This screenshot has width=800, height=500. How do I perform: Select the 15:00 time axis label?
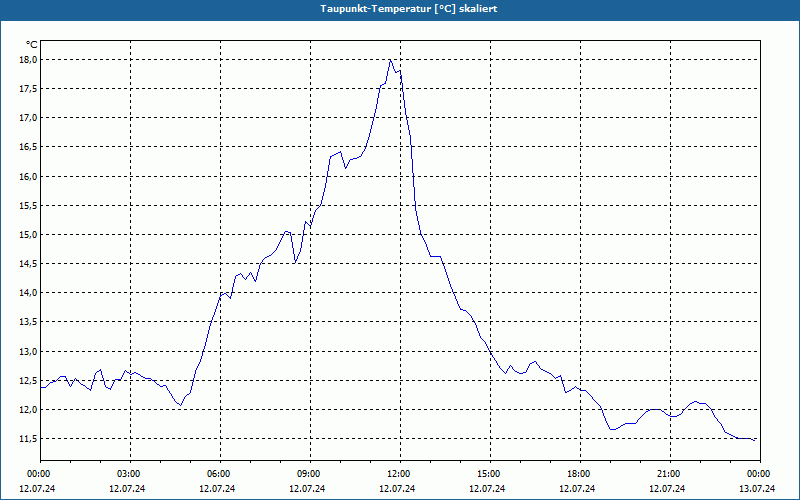490,474
